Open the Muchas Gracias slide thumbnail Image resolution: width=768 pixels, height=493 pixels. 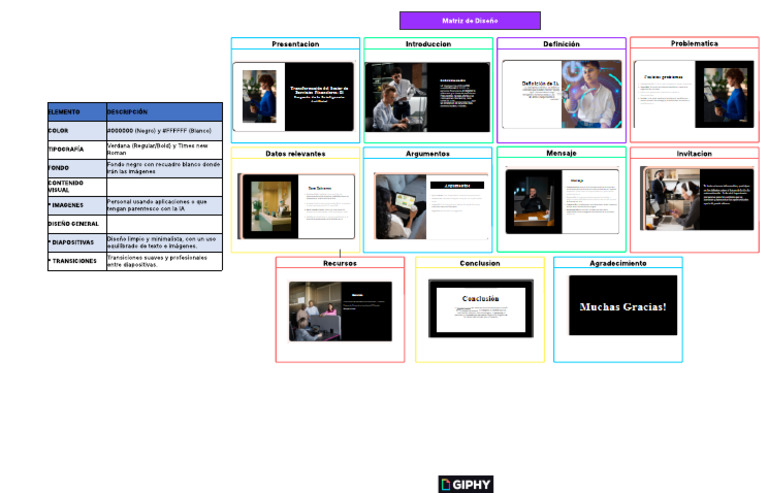pos(623,305)
